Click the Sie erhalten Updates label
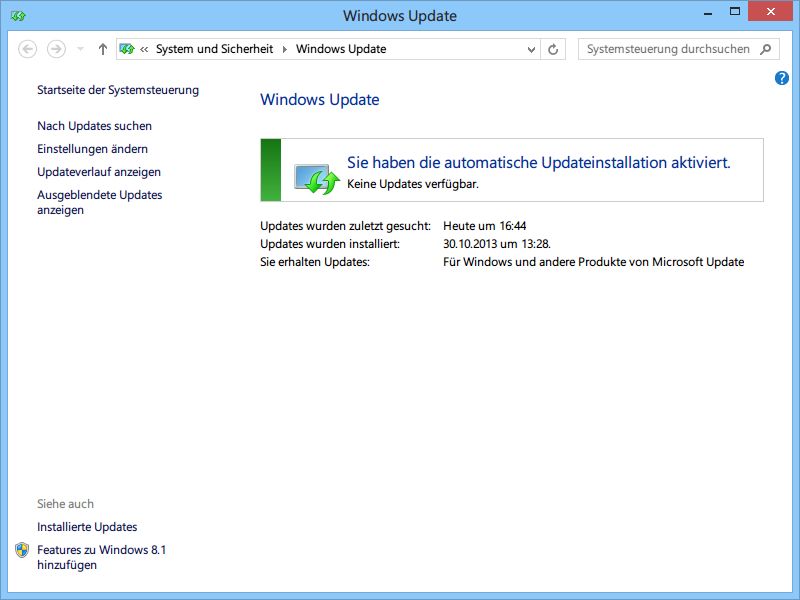 tap(315, 262)
